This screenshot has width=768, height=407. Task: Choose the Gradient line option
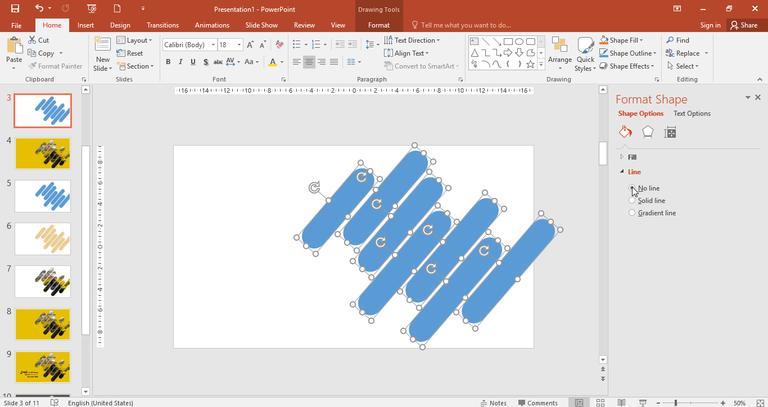632,212
